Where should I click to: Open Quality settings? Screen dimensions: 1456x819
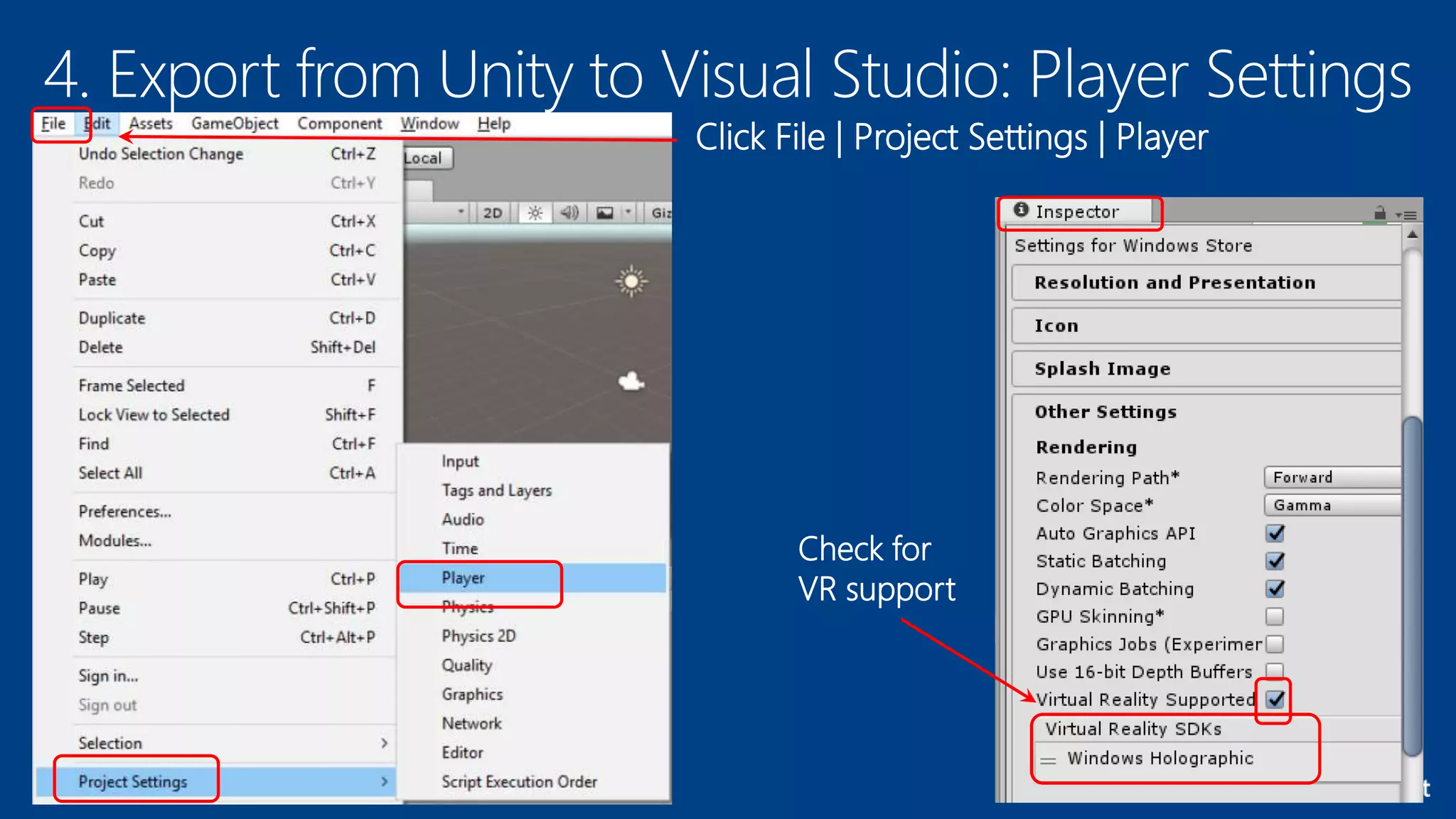click(533, 665)
